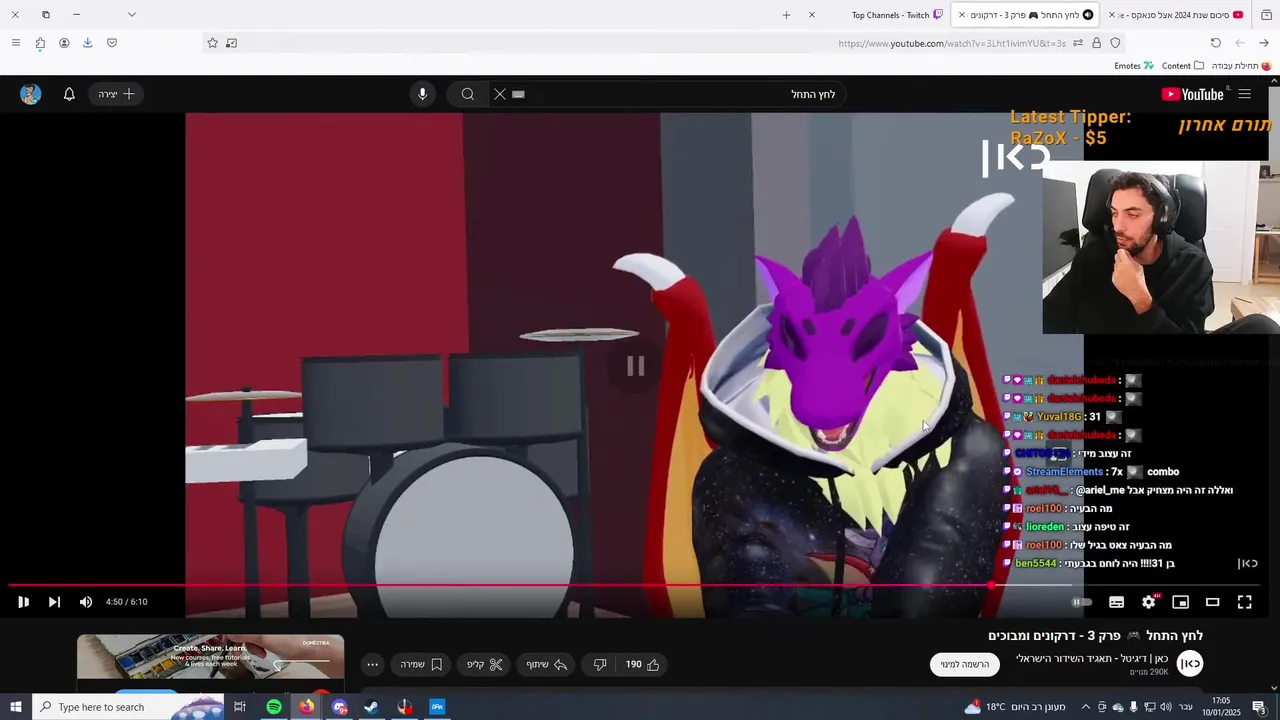Screen dimensions: 1280x720
Task: Go to the YouTube home logo
Action: 1192,94
